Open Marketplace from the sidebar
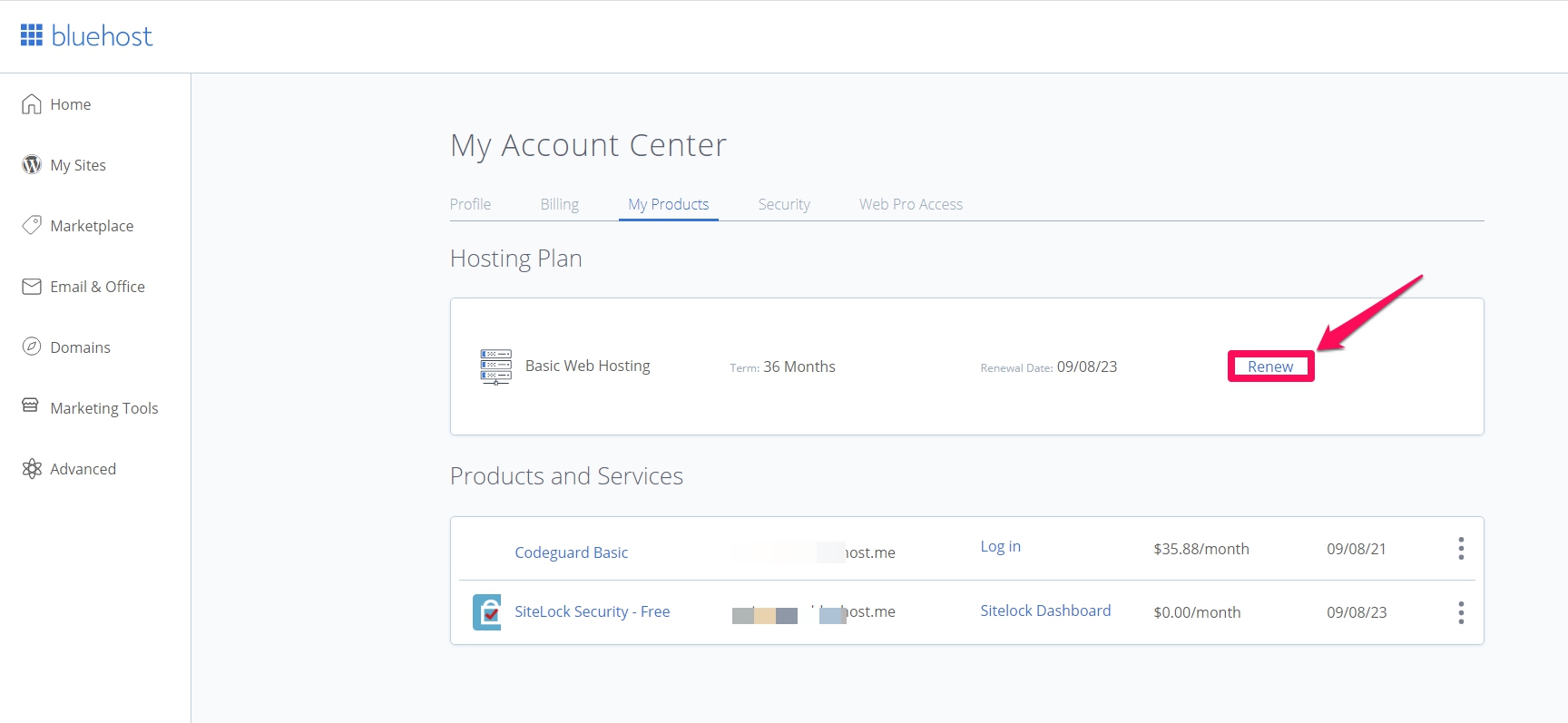1568x723 pixels. pyautogui.click(x=92, y=226)
